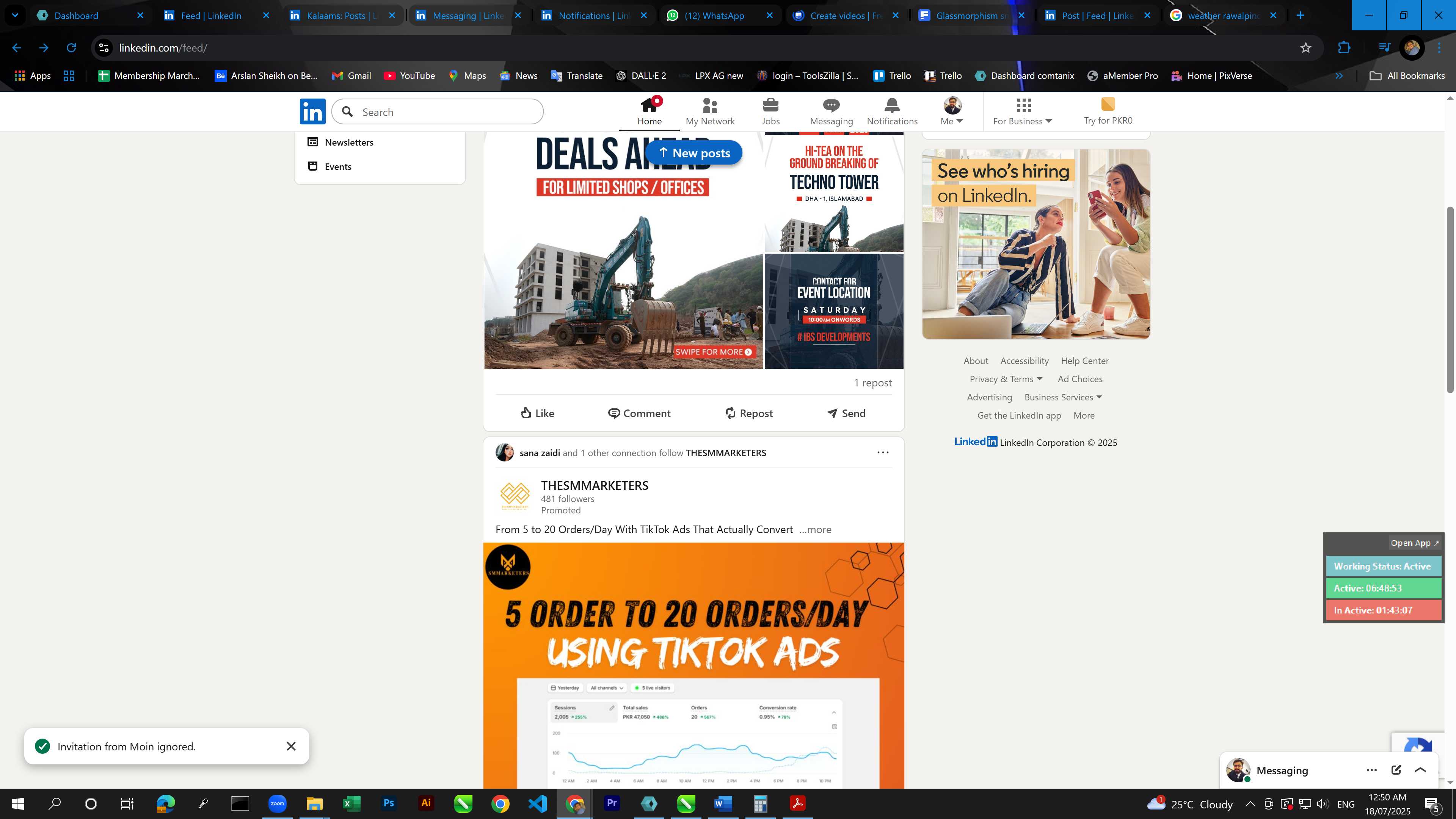Open Help Center footer link
This screenshot has width=1456, height=819.
point(1084,361)
